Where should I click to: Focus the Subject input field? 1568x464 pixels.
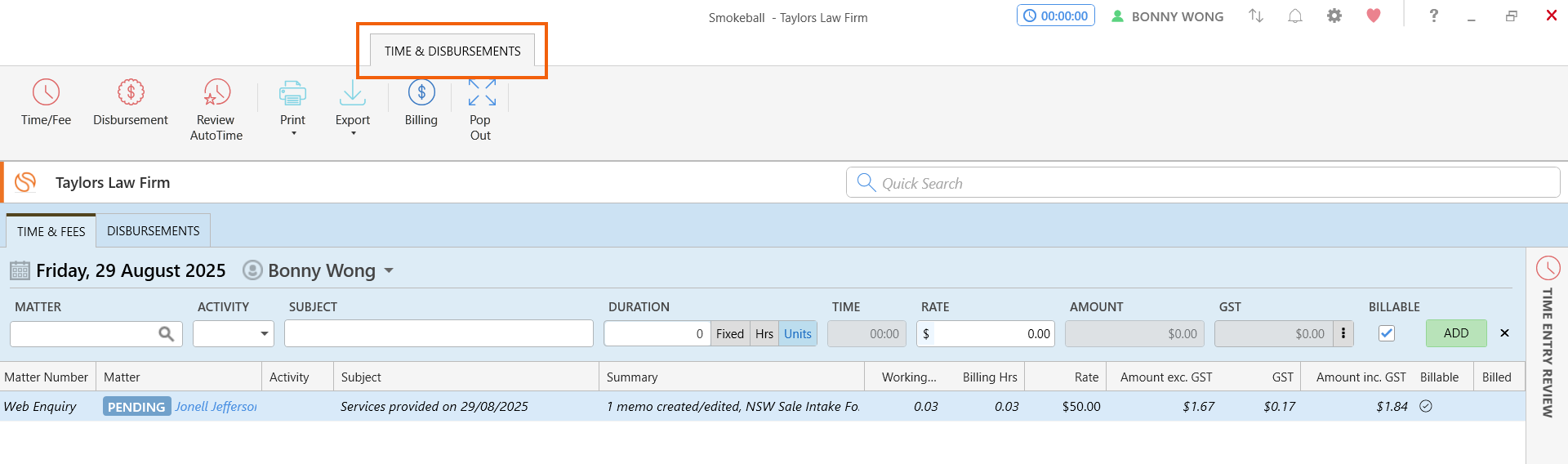point(439,333)
